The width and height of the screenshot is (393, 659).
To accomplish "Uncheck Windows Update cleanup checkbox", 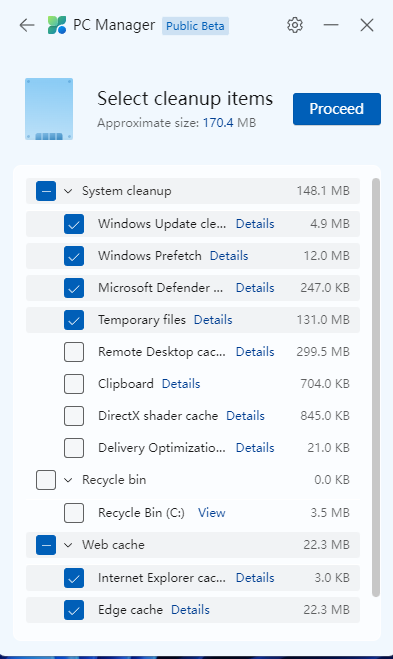I will pos(74,224).
